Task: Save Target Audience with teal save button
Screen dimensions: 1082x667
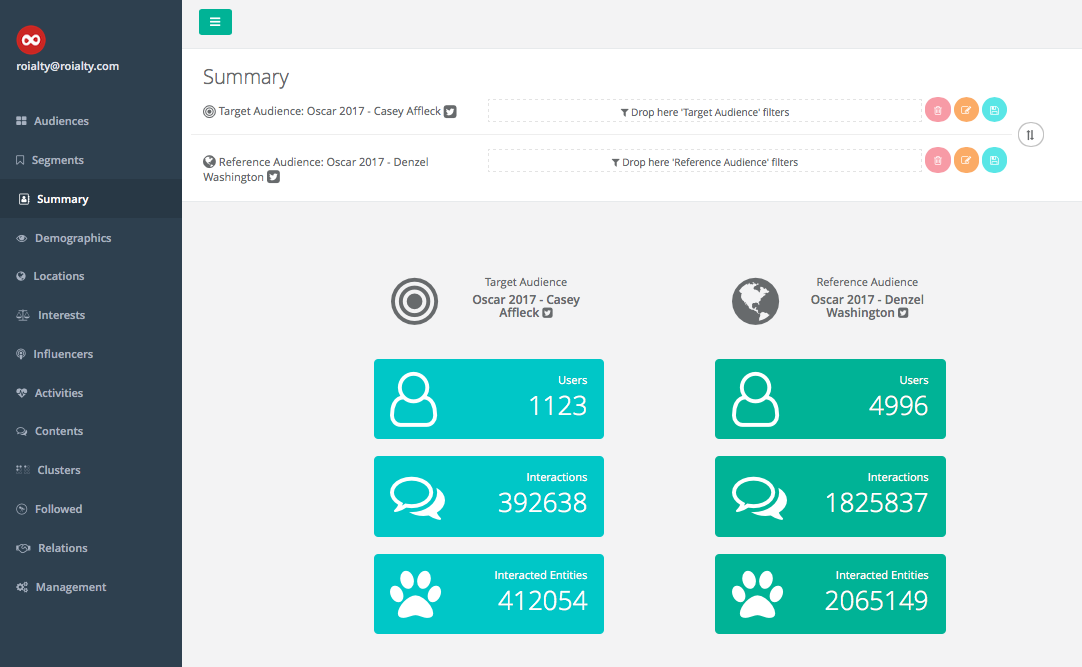Action: pyautogui.click(x=994, y=110)
